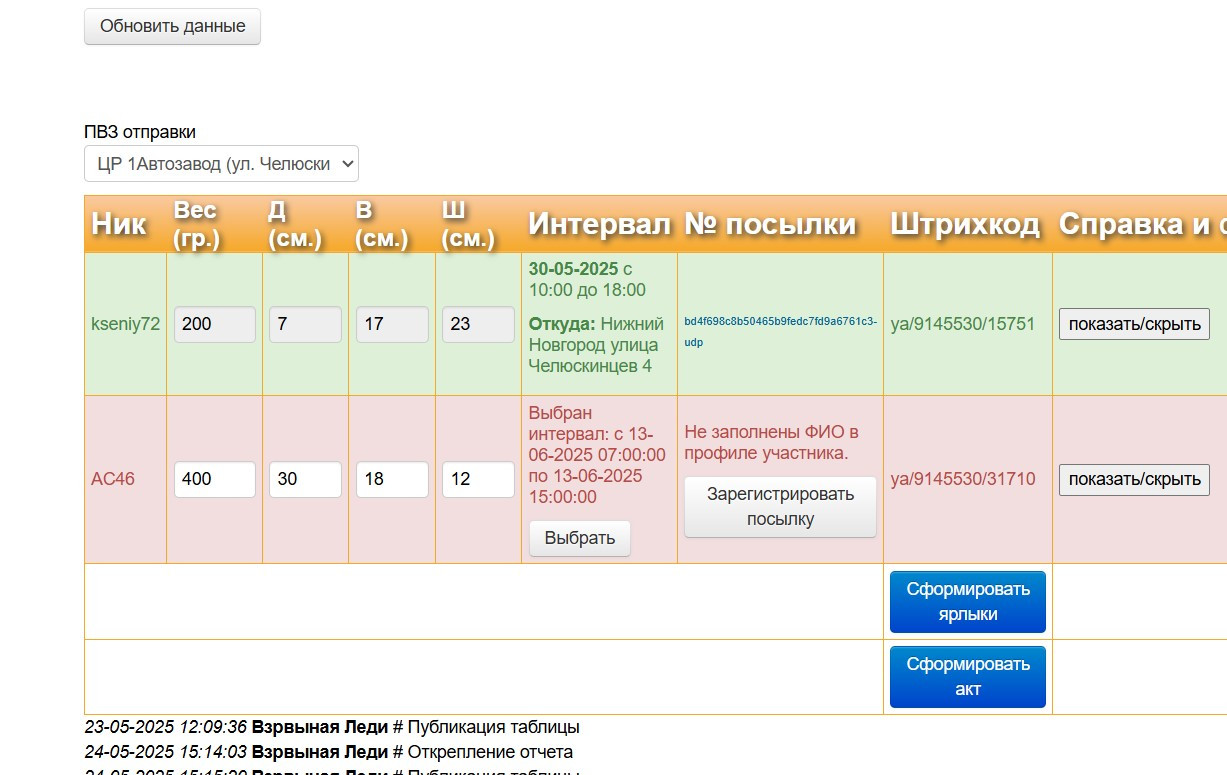The width and height of the screenshot is (1227, 775).
Task: Click weight field with value 200
Action: point(215,324)
